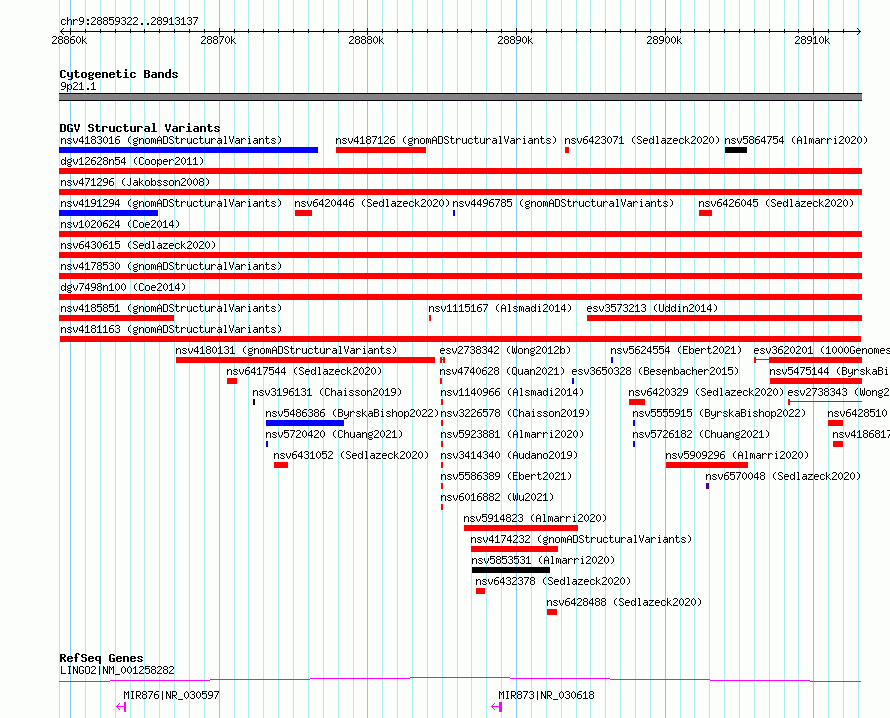The height and width of the screenshot is (718, 890).
Task: Click nsv1115167 (Alsmadi2014) label
Action: (500, 308)
